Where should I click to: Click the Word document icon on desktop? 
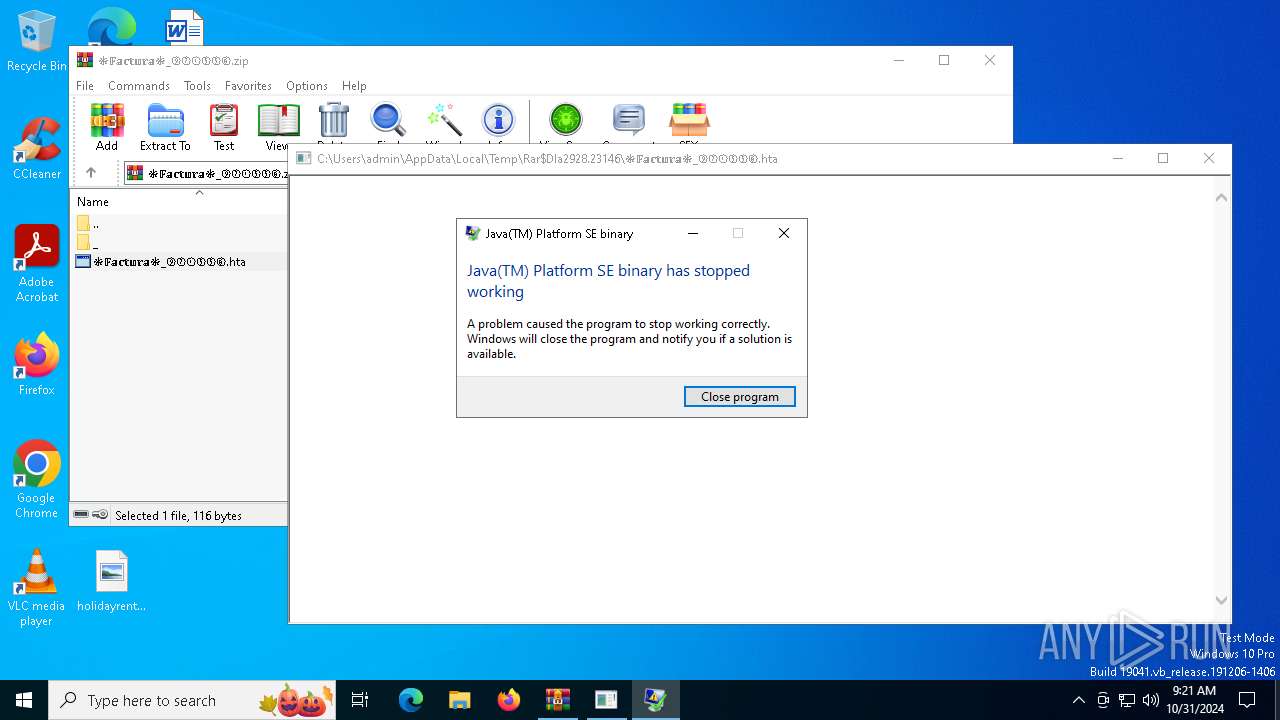(184, 27)
